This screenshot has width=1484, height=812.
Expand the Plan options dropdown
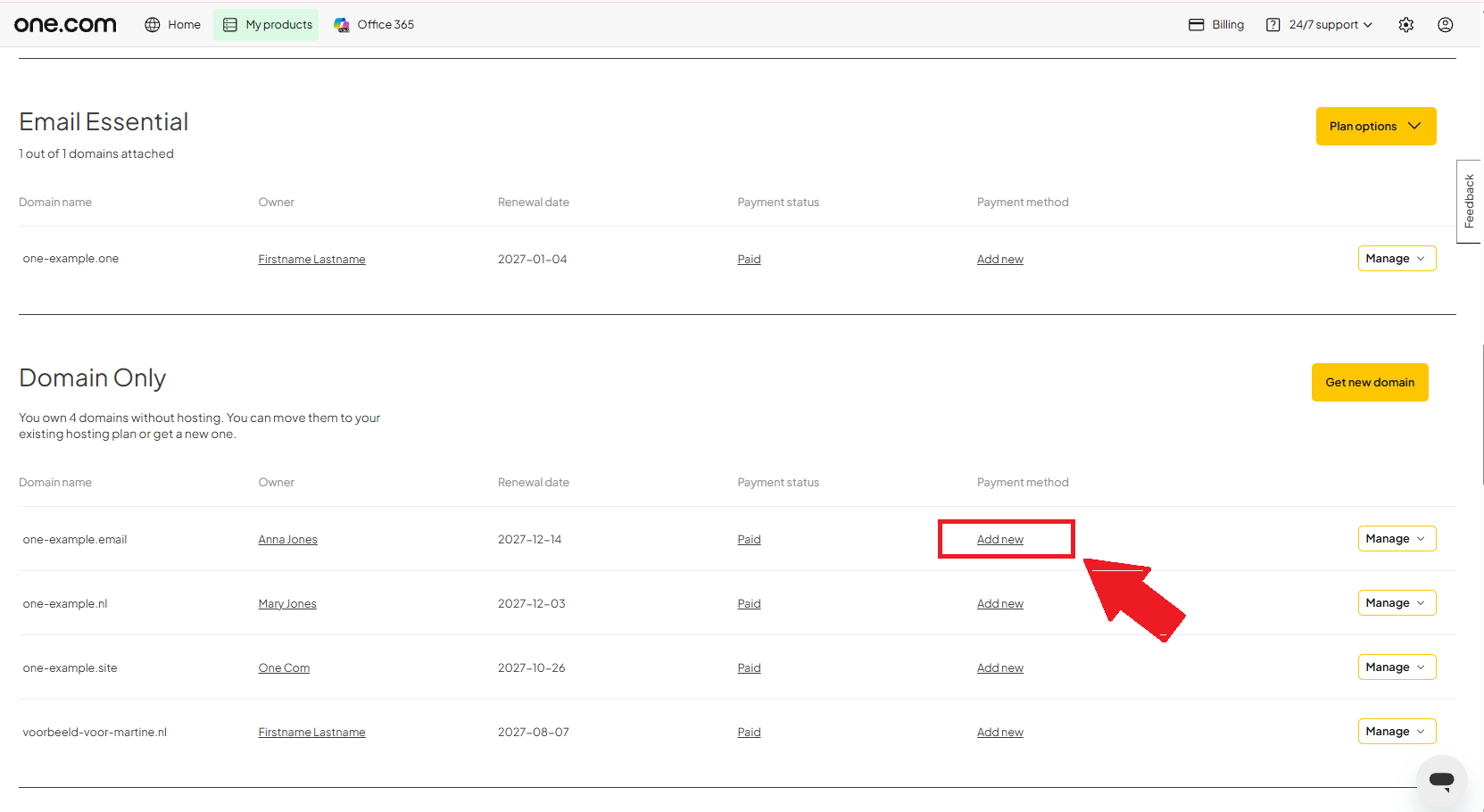pyautogui.click(x=1376, y=126)
